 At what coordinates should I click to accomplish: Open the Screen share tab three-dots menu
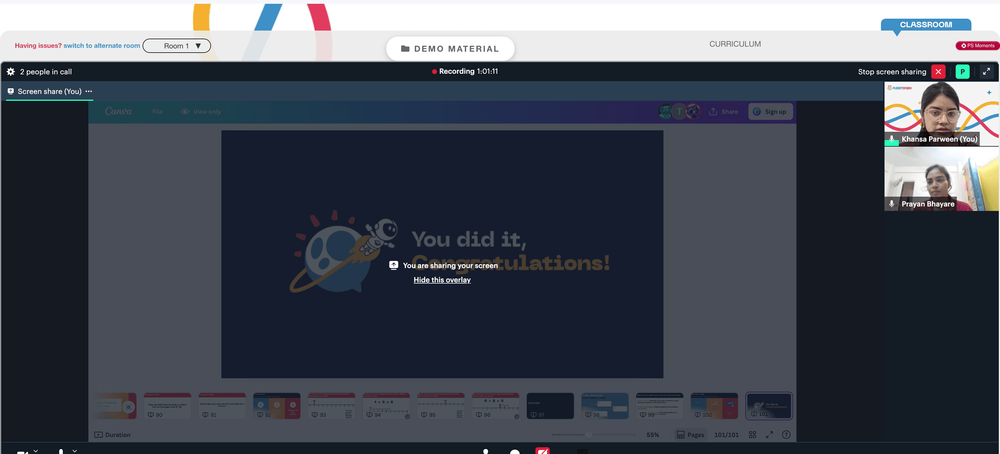pos(89,91)
